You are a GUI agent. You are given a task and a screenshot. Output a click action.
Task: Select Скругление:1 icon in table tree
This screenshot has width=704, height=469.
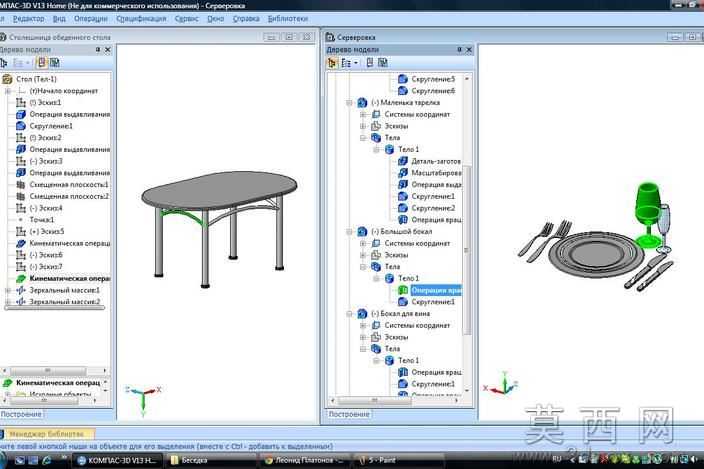21,126
